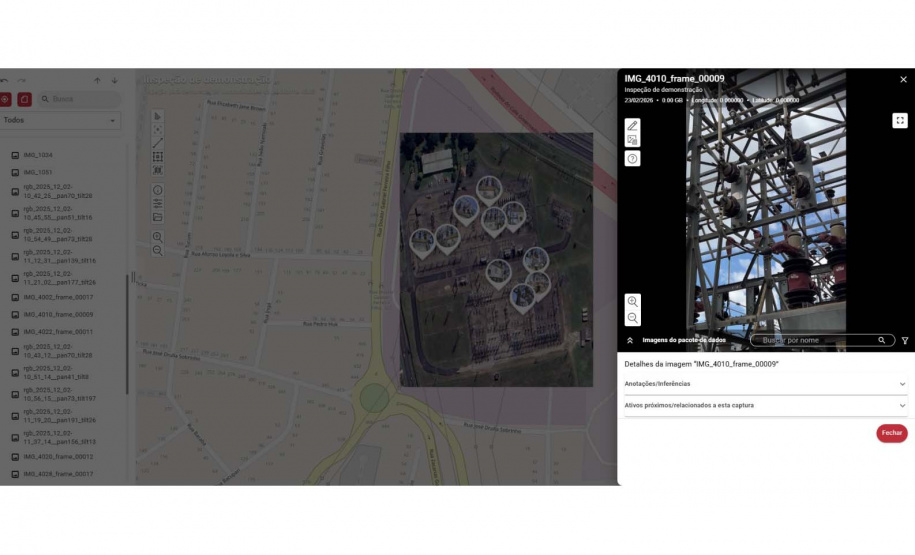Zoom out on the IMG_4010 photo
The image size is (915, 555).
(x=632, y=318)
